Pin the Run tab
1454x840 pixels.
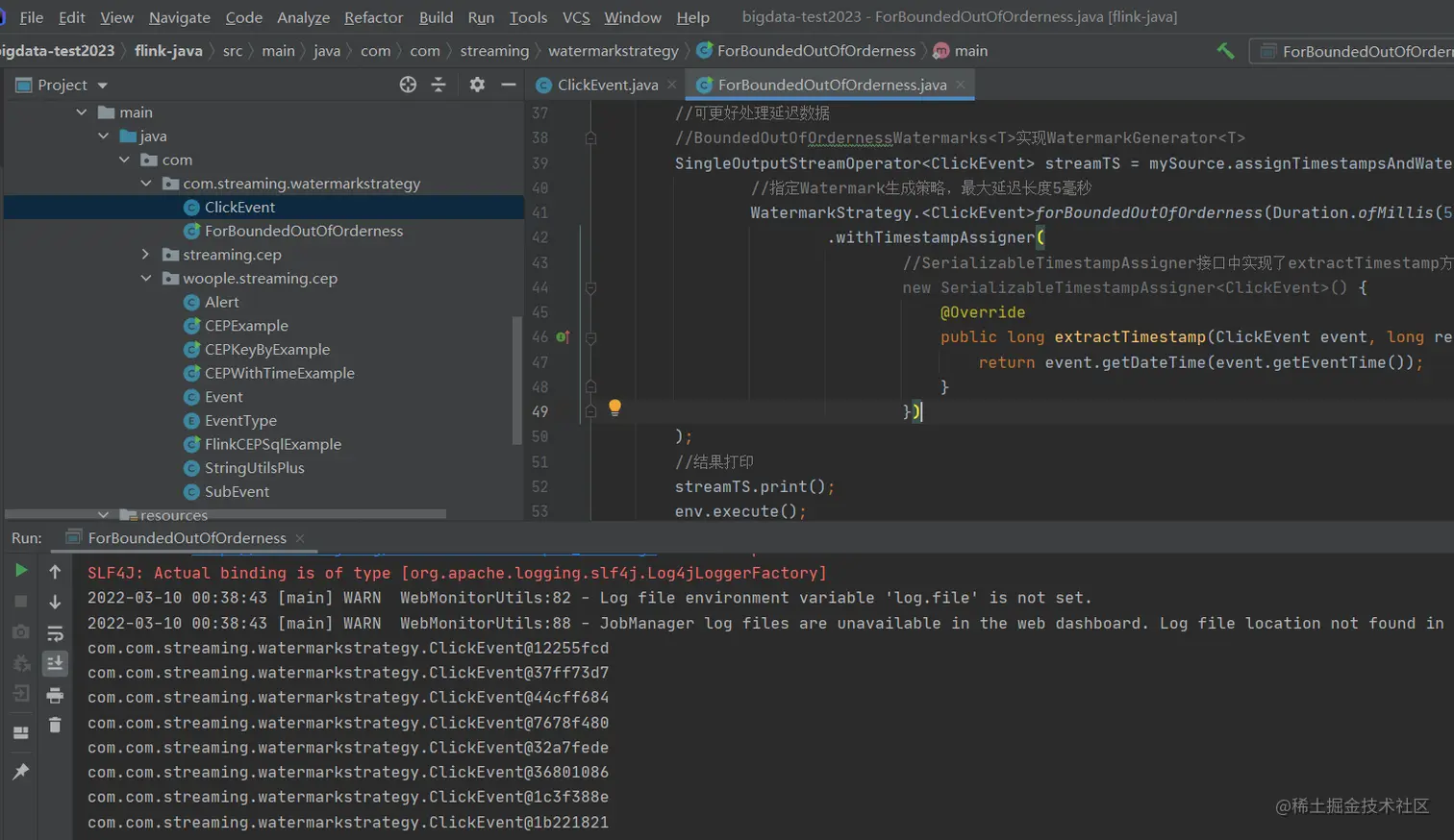point(21,771)
